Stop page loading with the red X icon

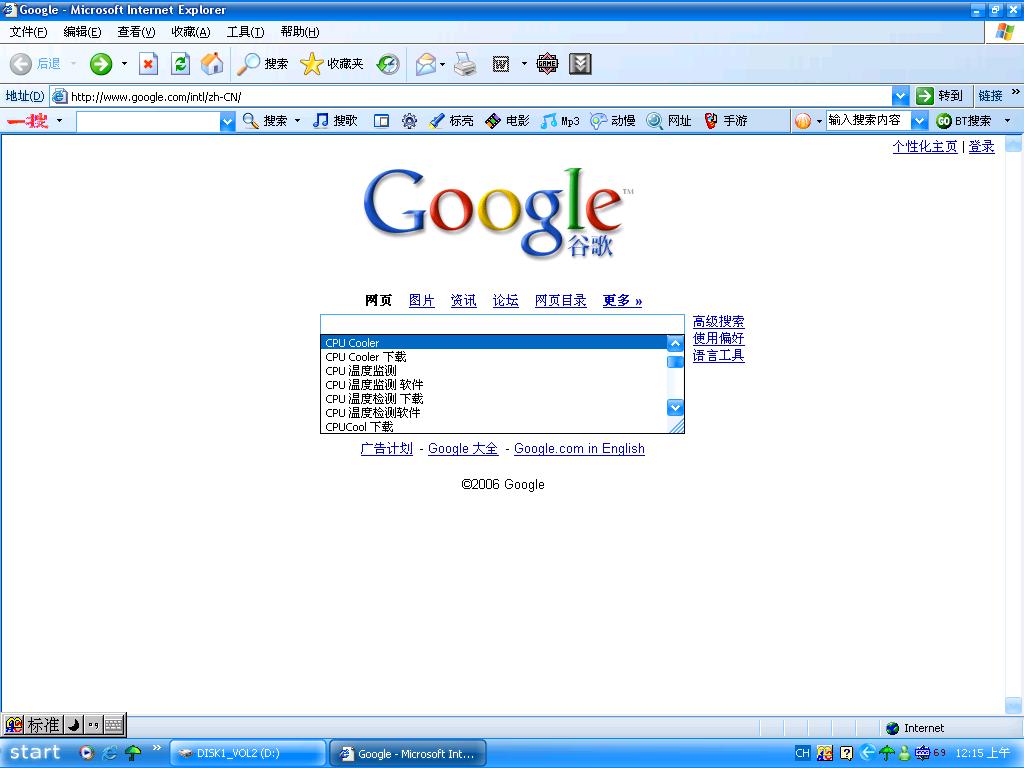click(x=148, y=63)
